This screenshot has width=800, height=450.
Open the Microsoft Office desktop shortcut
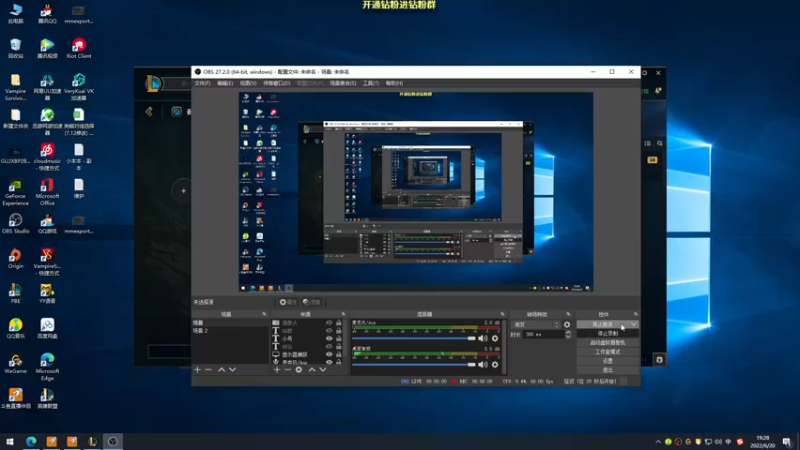coord(47,192)
